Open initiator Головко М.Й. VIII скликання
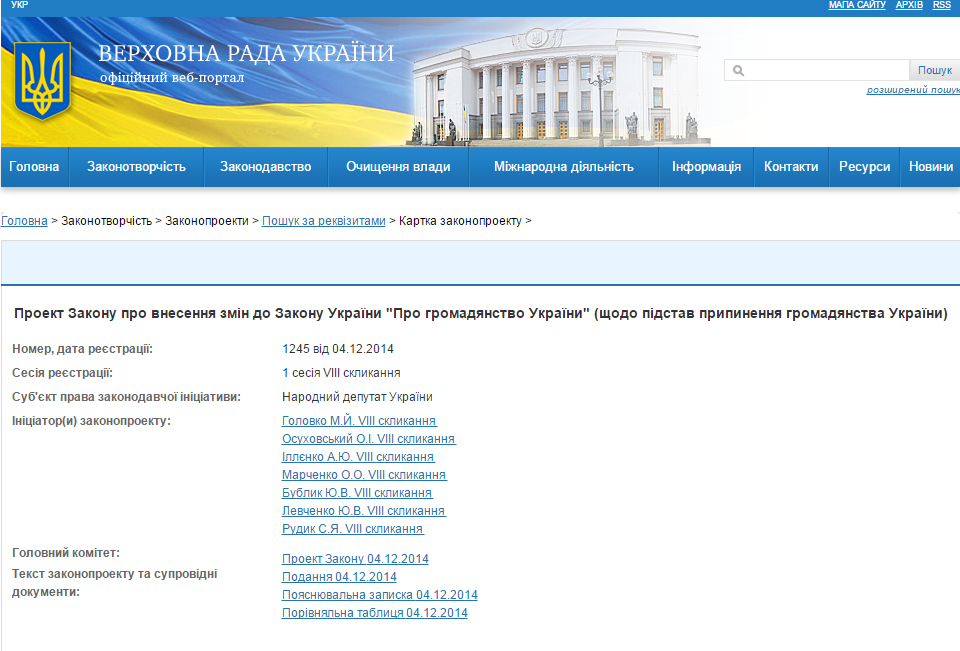This screenshot has height=651, width=960. pyautogui.click(x=359, y=421)
